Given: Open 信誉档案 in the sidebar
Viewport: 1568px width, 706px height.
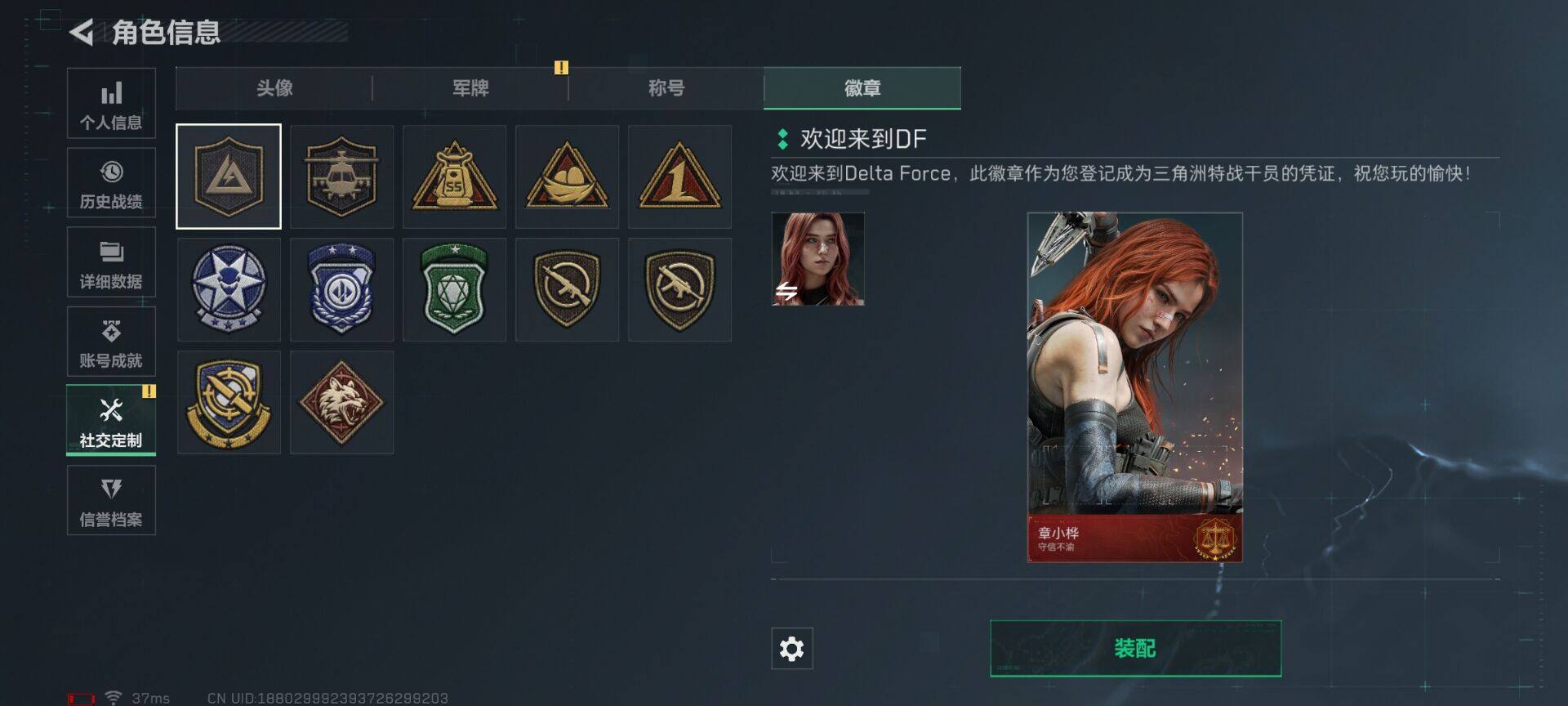Looking at the screenshot, I should coord(111,500).
